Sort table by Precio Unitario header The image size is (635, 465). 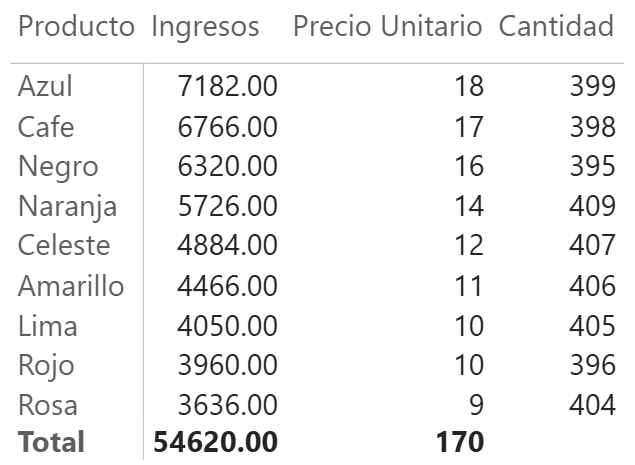tap(388, 27)
